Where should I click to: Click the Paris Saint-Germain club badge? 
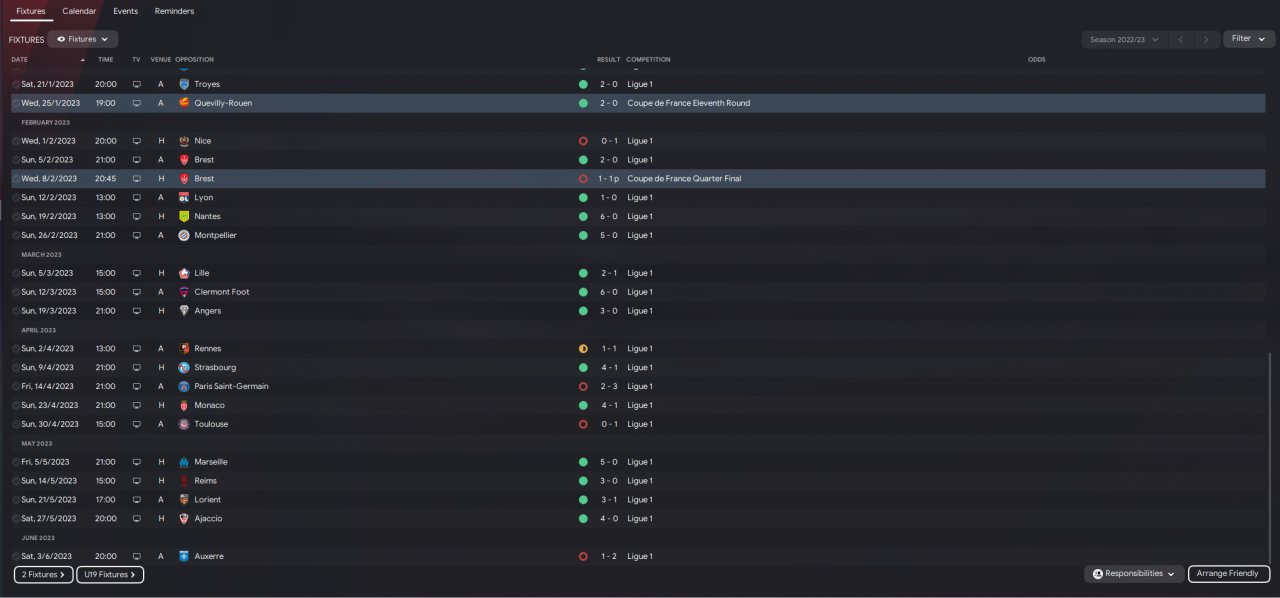click(184, 386)
